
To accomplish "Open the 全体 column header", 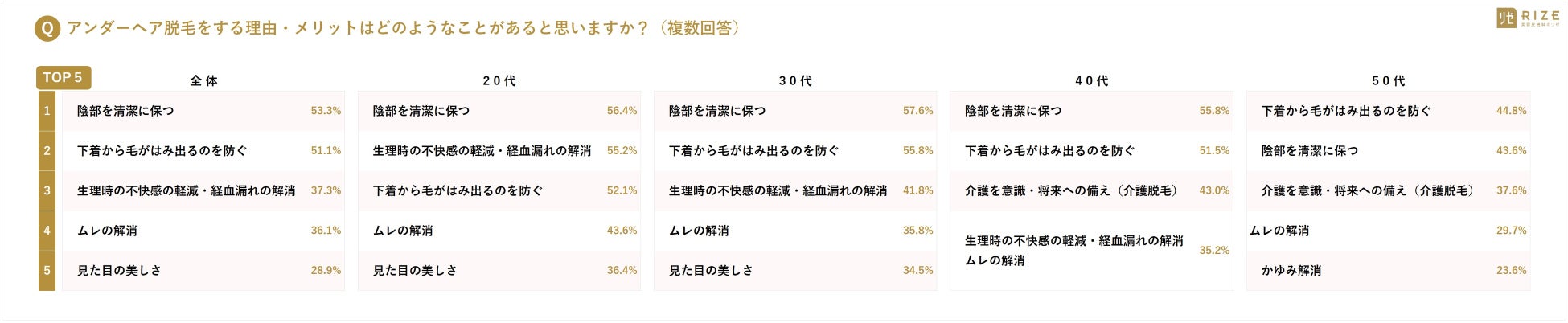I will coord(203,81).
